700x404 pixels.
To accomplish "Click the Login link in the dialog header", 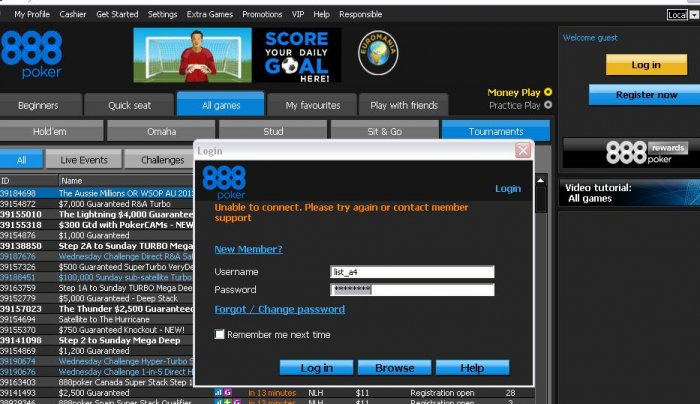I will [508, 188].
